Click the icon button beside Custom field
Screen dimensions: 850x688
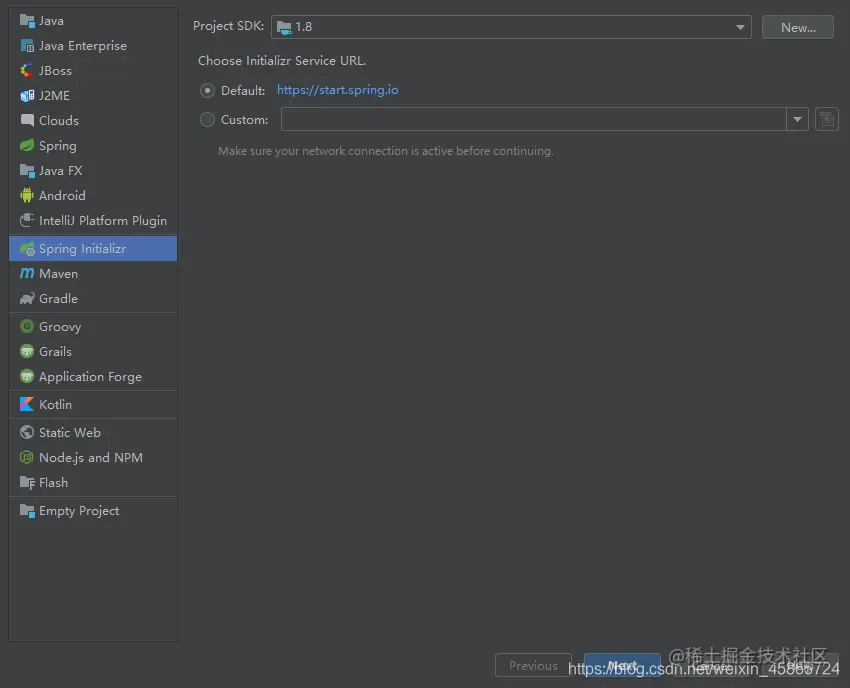click(827, 119)
